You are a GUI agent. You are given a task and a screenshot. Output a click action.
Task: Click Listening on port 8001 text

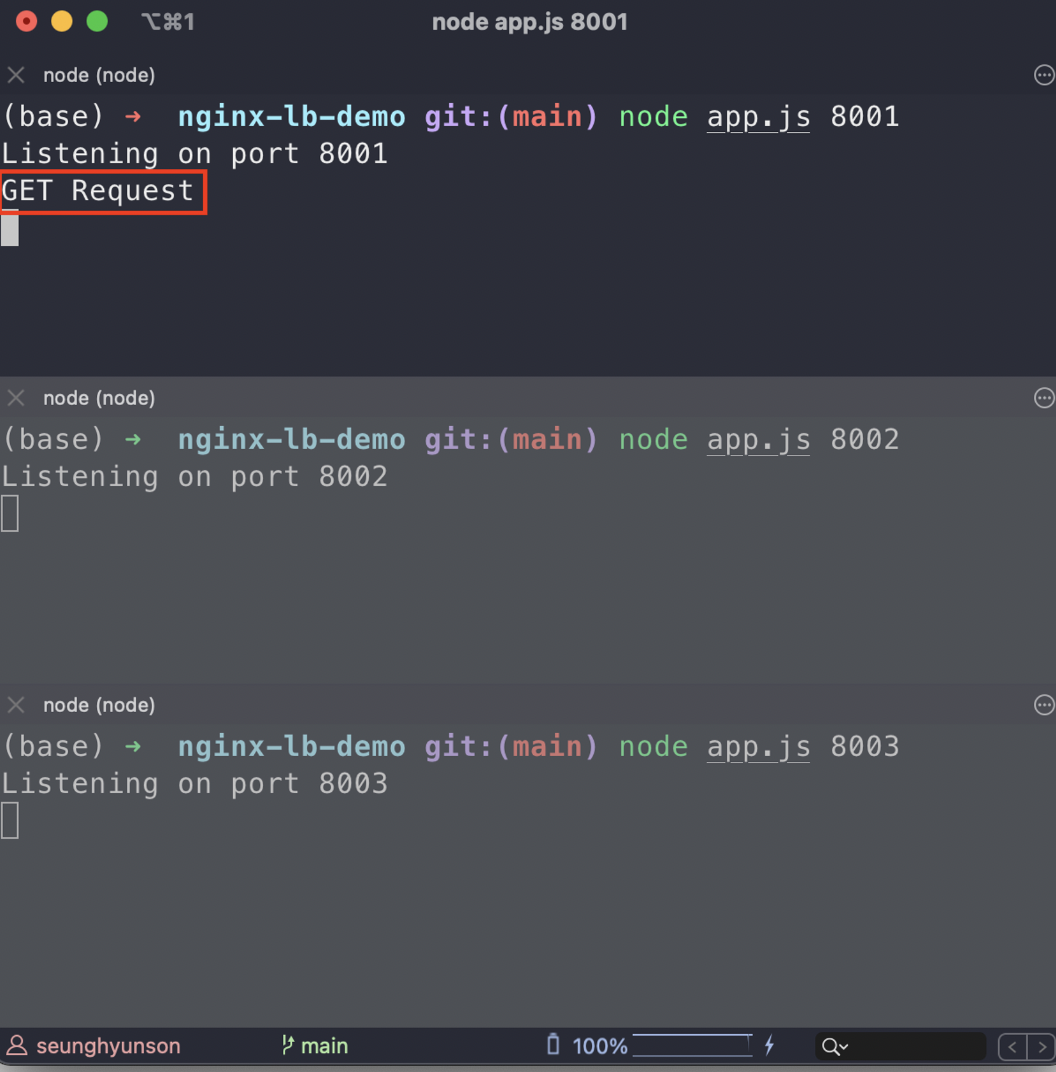coord(195,154)
